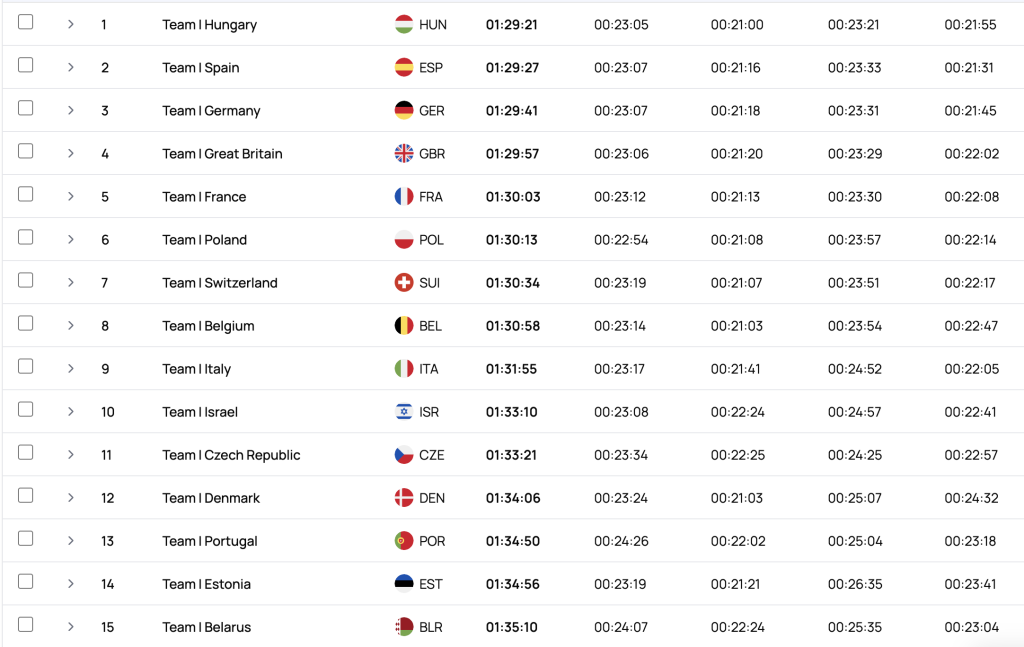Click the Hungary flag icon
Image resolution: width=1024 pixels, height=647 pixels.
click(404, 24)
